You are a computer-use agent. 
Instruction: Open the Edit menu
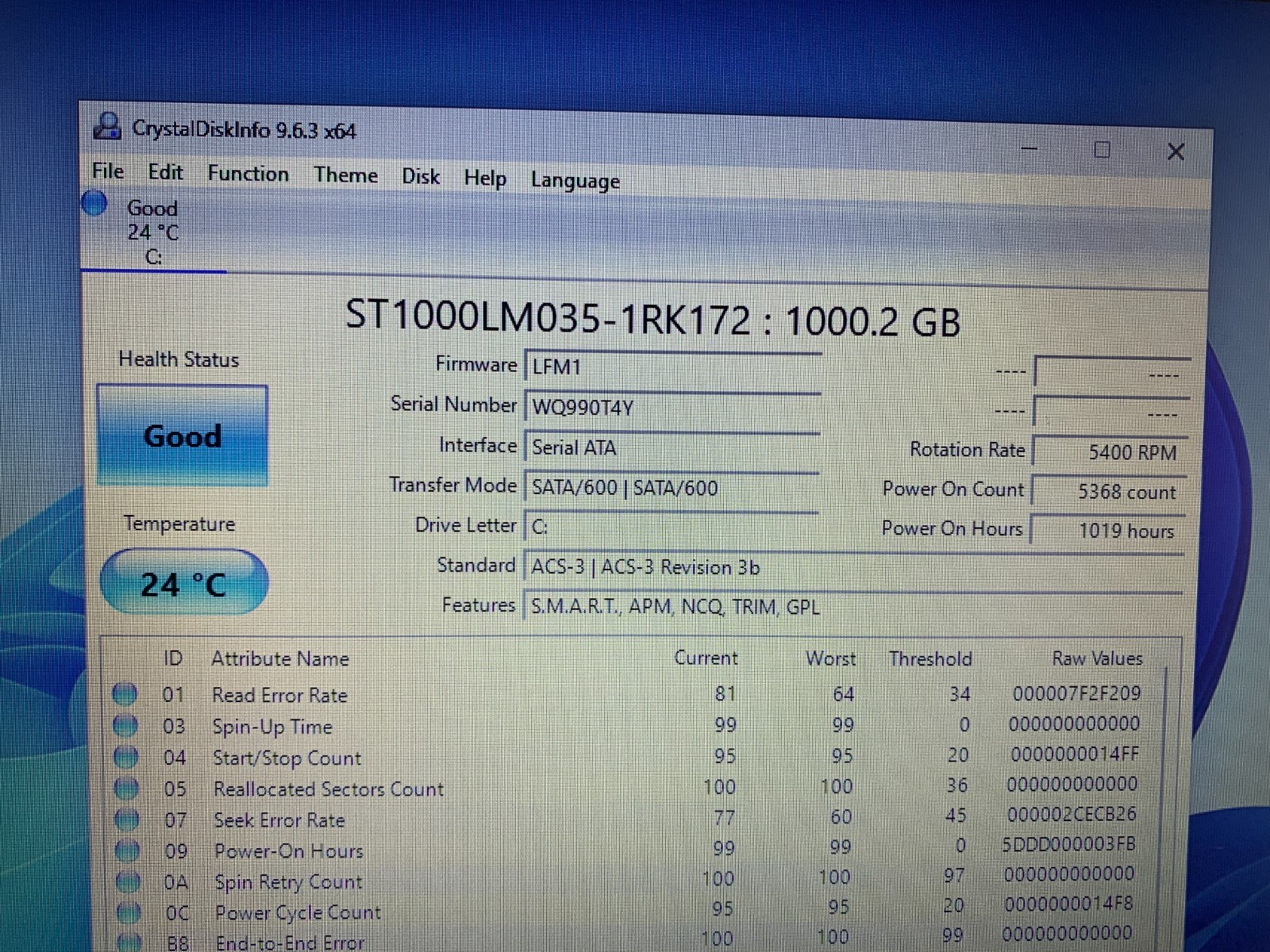point(165,172)
